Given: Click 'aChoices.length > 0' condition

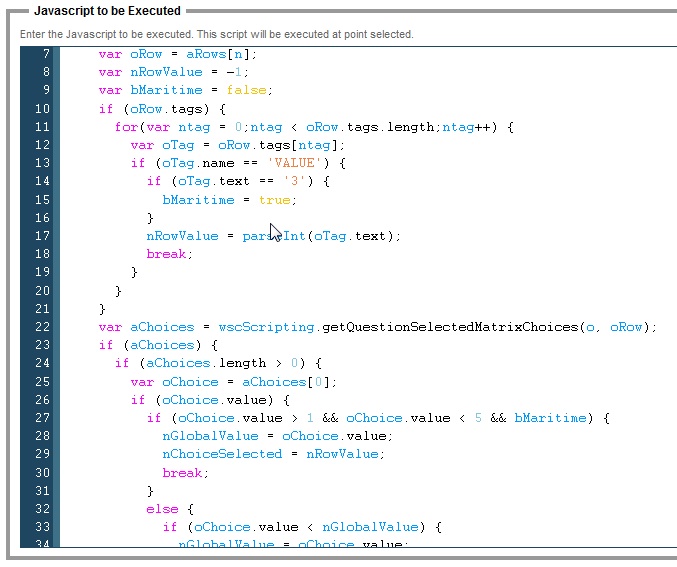Looking at the screenshot, I should pyautogui.click(x=212, y=363).
